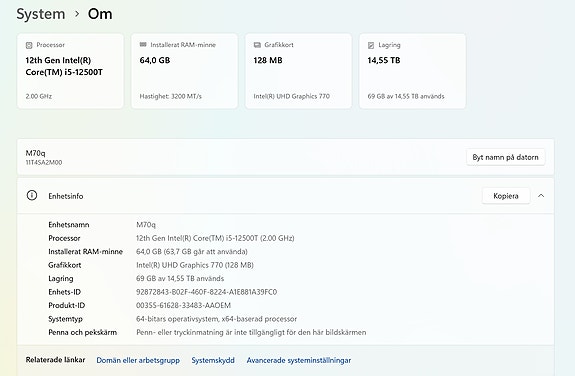Click the Processor value in device info

(215, 238)
